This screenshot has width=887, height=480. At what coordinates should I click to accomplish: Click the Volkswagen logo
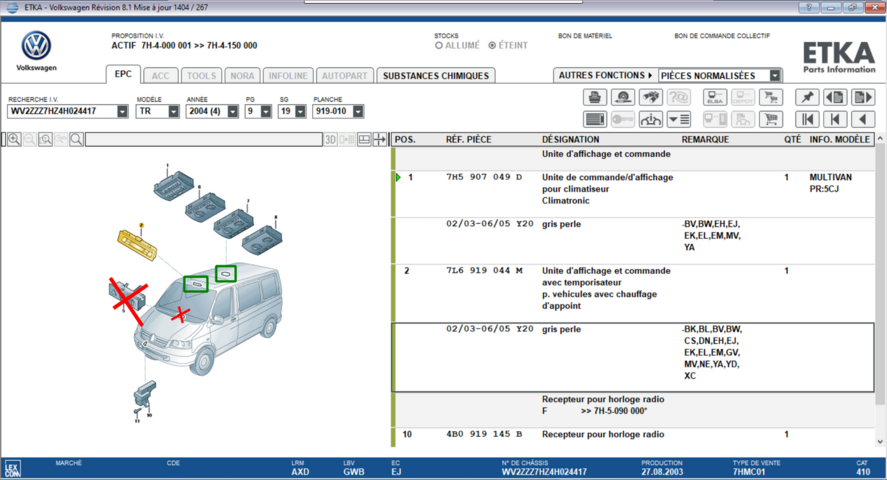[36, 46]
